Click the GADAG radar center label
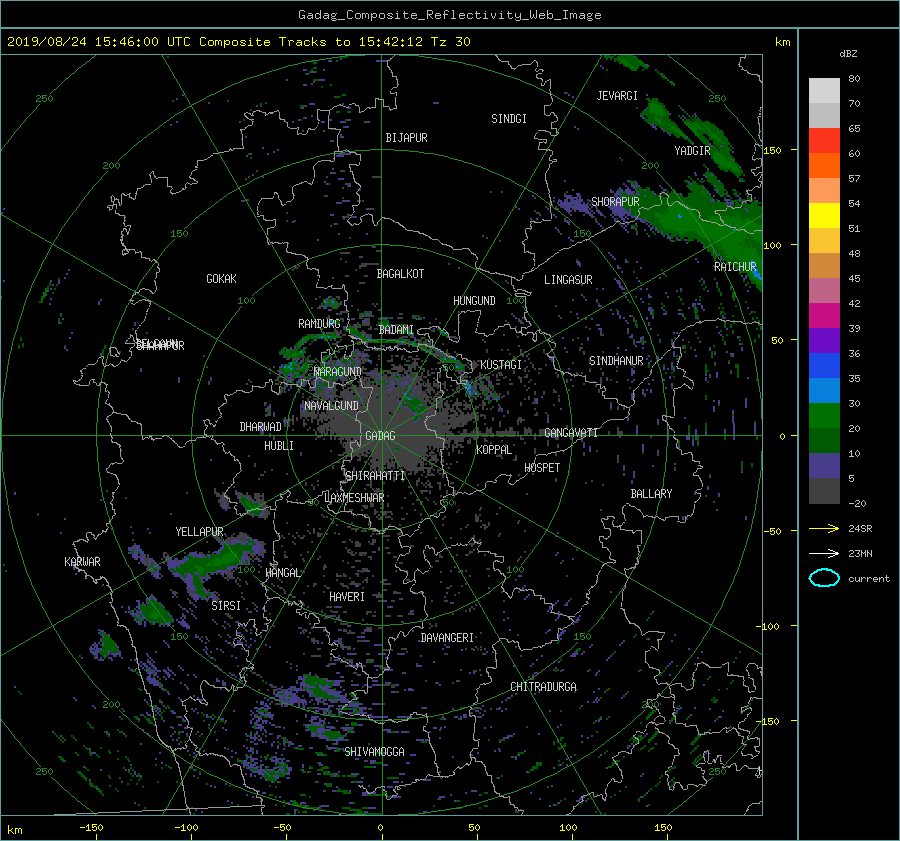This screenshot has width=900, height=841. (x=381, y=436)
